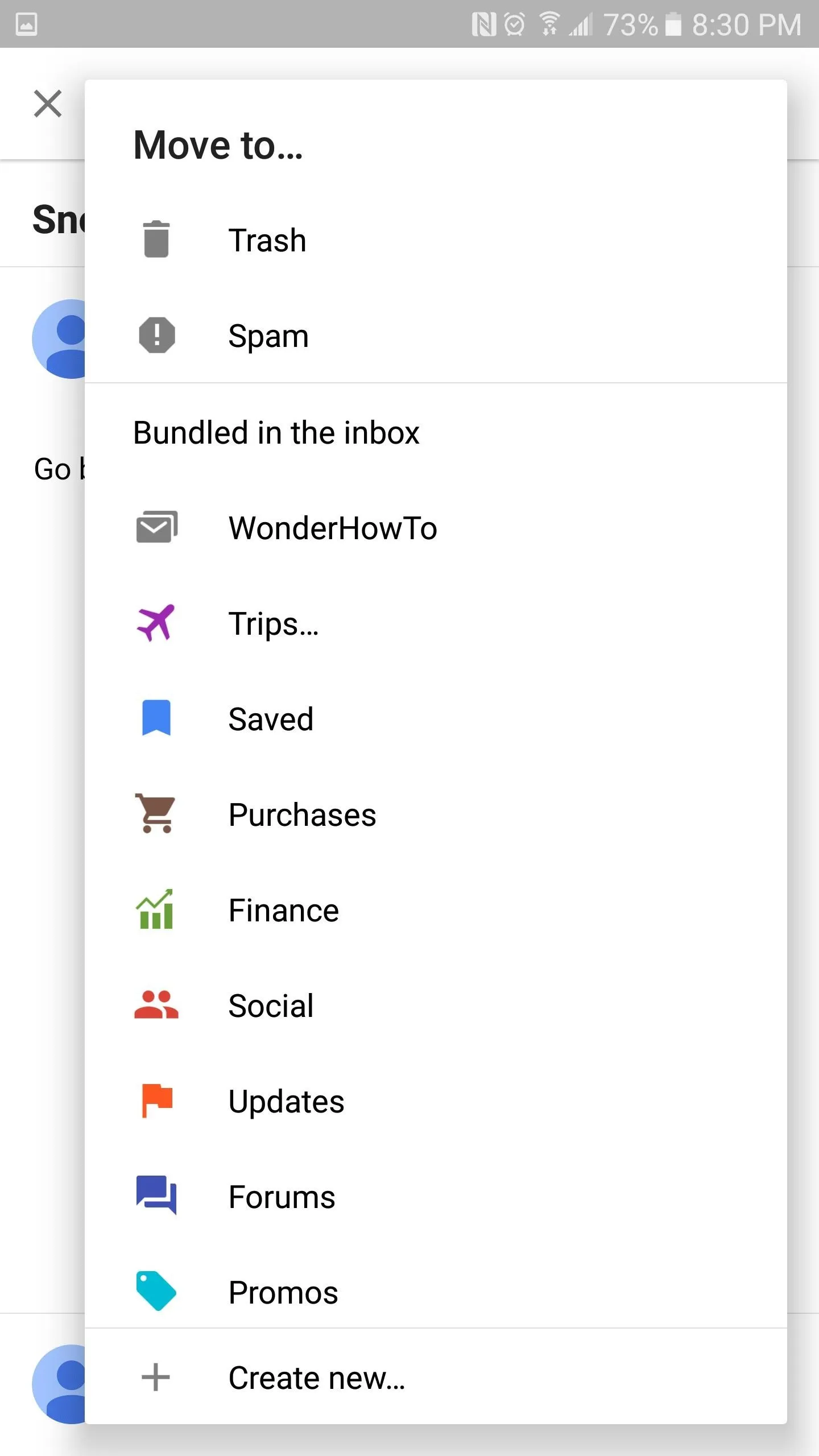The image size is (819, 1456).
Task: Tap the sender avatar behind the dialog
Action: (59, 338)
